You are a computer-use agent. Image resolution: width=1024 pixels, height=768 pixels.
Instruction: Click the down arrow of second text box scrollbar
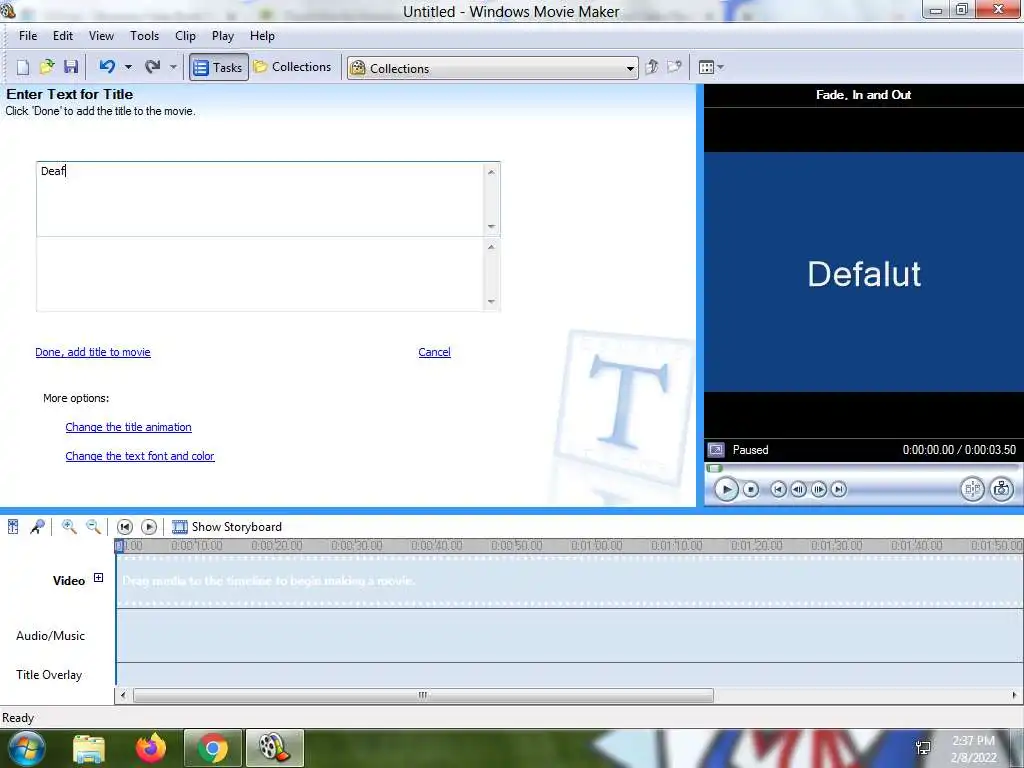click(x=491, y=302)
